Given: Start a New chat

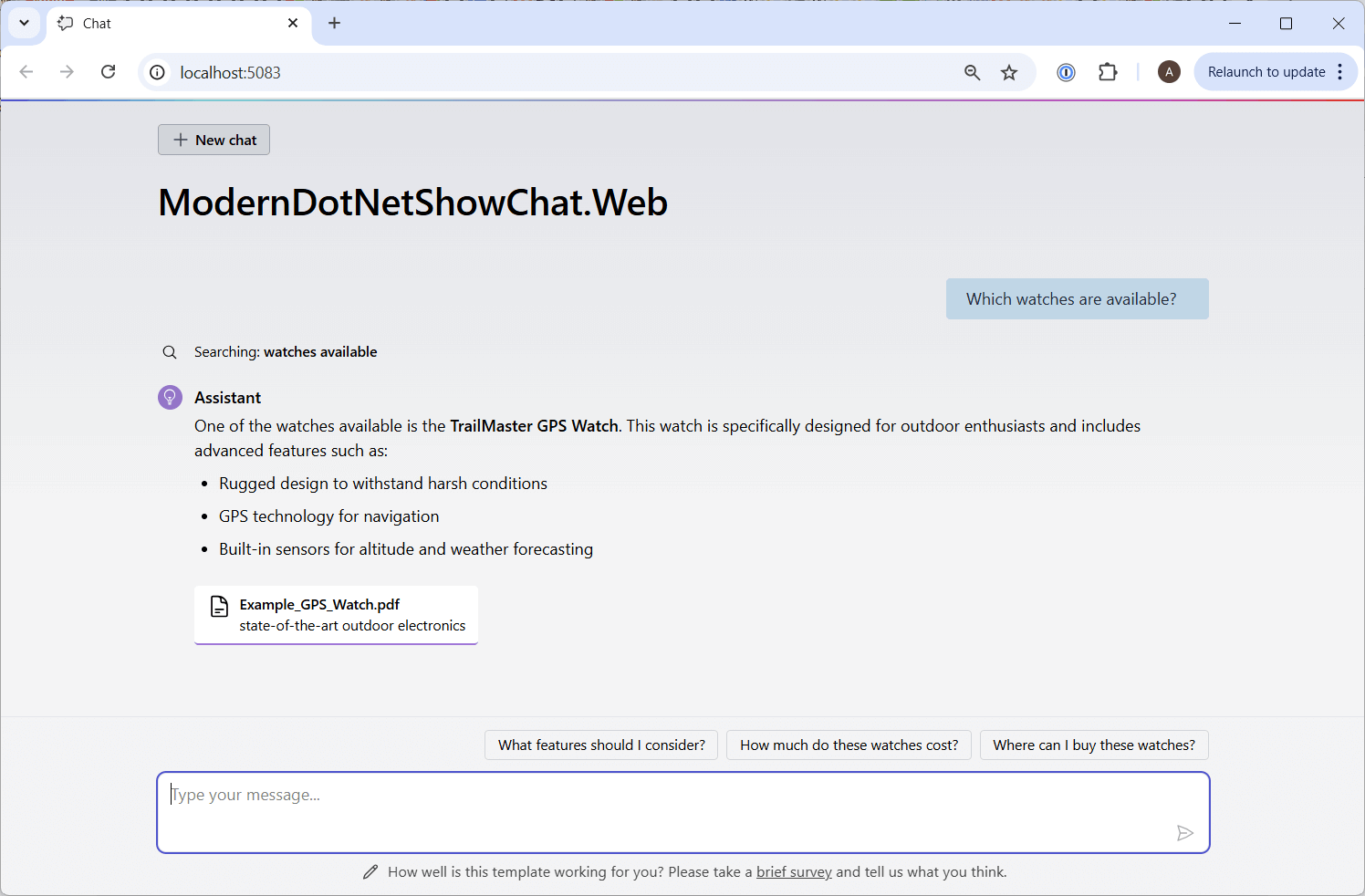Looking at the screenshot, I should 214,140.
